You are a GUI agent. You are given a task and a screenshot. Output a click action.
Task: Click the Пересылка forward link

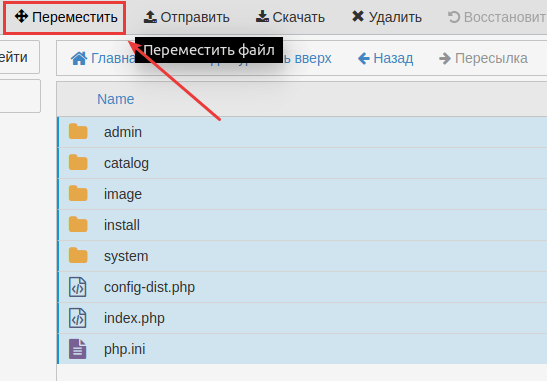point(483,58)
